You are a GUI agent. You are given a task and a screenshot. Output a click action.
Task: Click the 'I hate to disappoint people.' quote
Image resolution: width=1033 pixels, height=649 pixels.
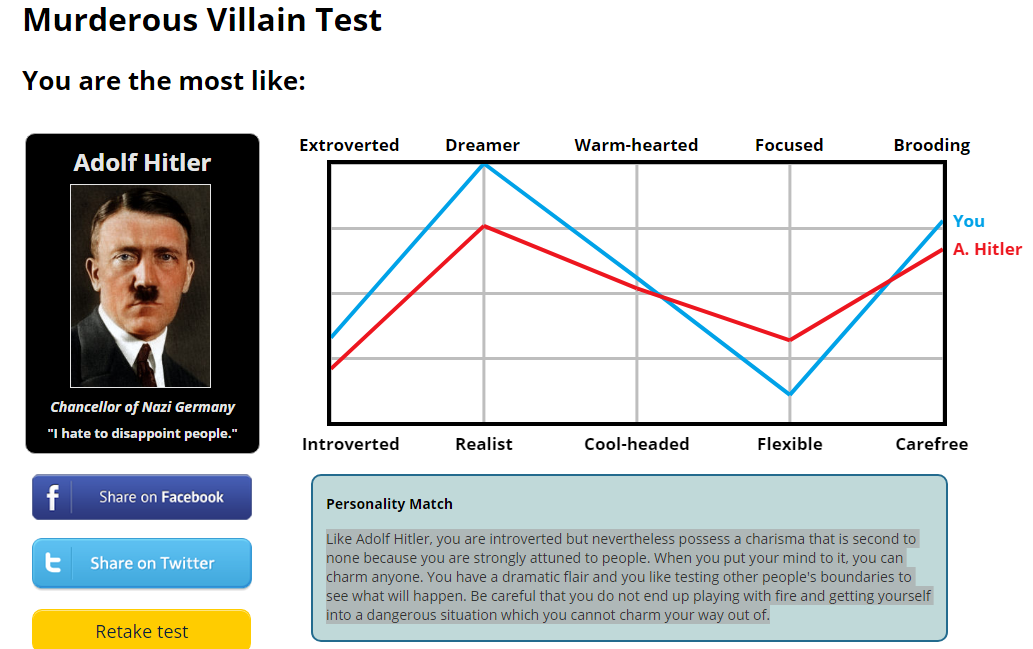click(x=142, y=433)
